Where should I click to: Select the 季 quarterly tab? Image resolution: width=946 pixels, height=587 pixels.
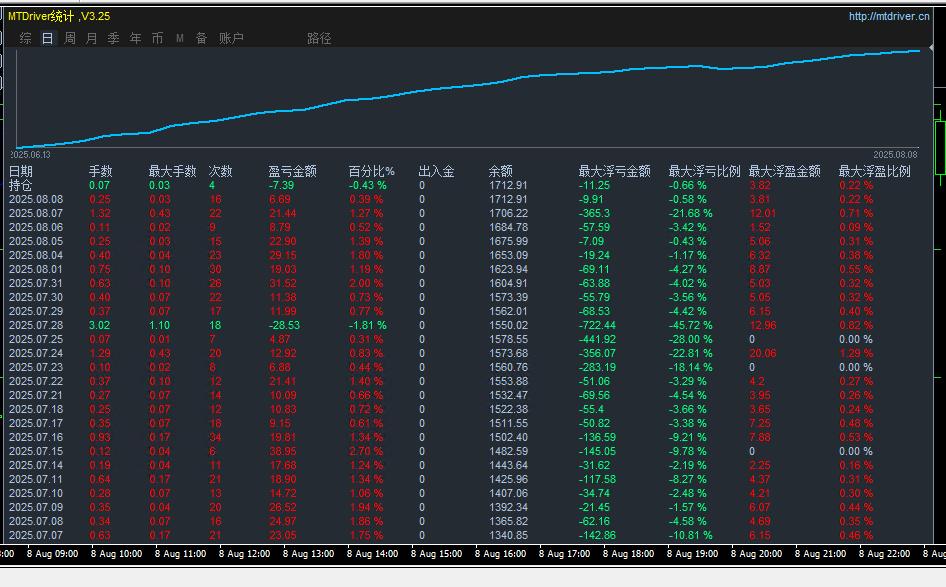pyautogui.click(x=114, y=38)
